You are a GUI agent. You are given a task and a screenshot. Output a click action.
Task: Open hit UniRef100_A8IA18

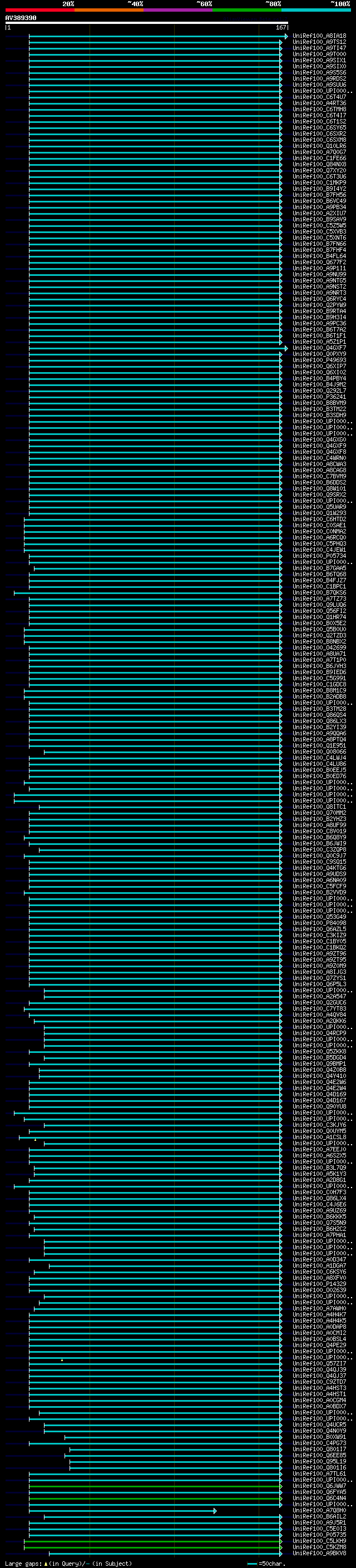click(x=319, y=36)
